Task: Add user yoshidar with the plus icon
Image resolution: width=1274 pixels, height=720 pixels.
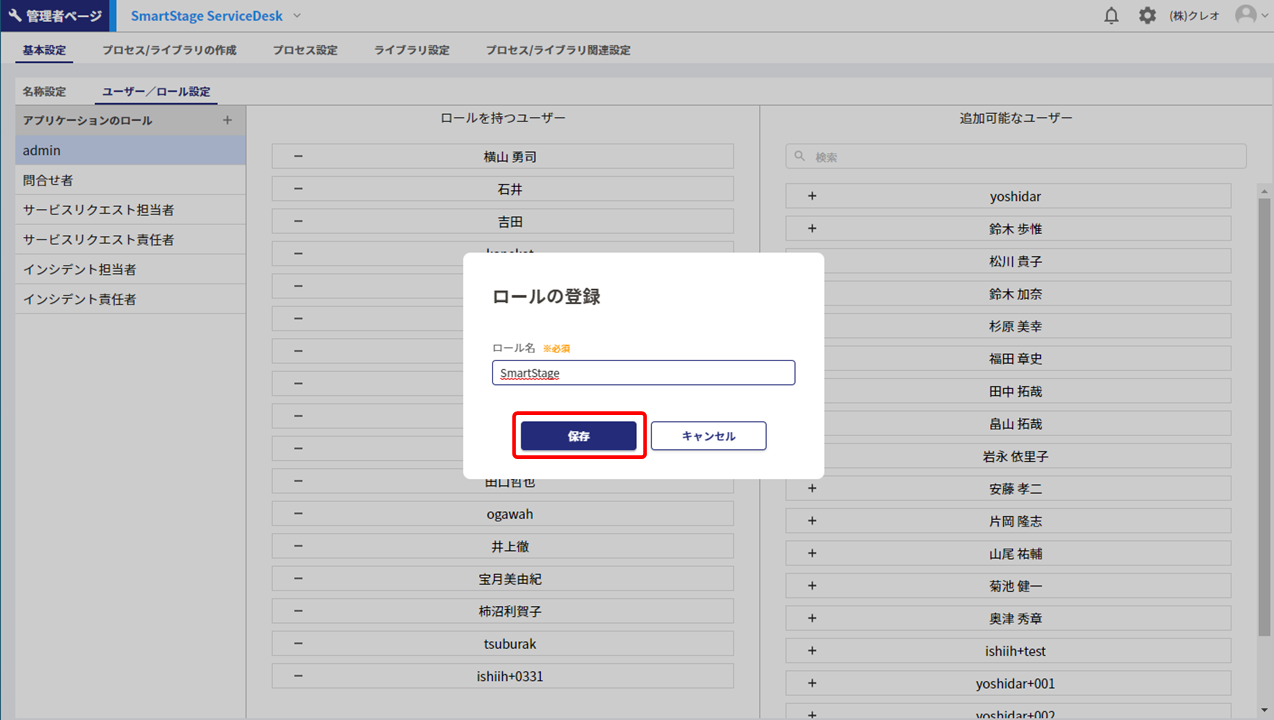Action: point(812,197)
